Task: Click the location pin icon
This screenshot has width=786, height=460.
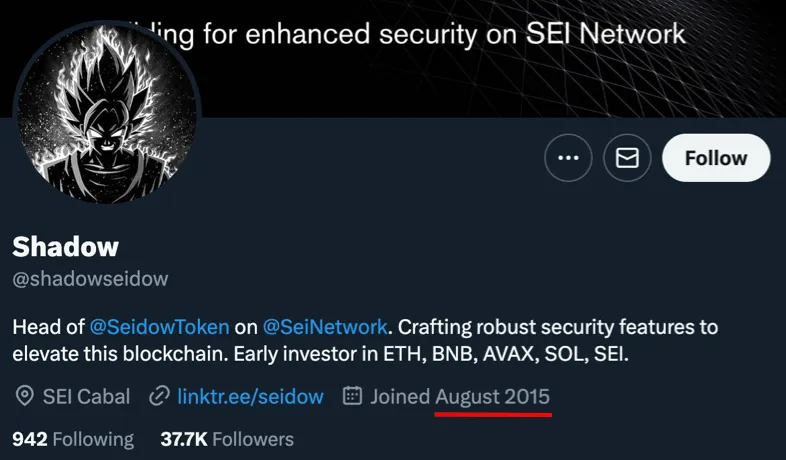Action: 25,396
